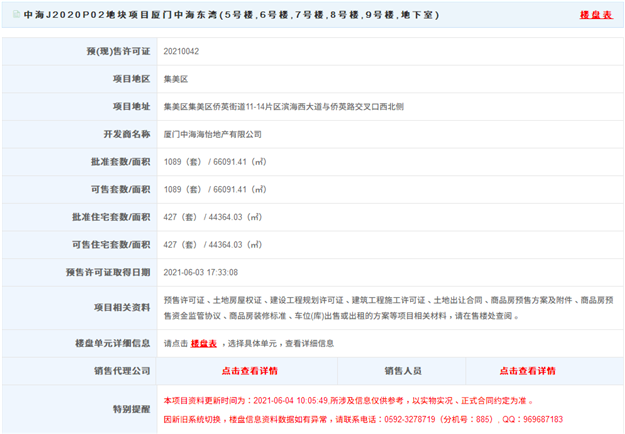The height and width of the screenshot is (434, 625).
Task: Click the 销售代理公司 label
Action: click(x=122, y=371)
